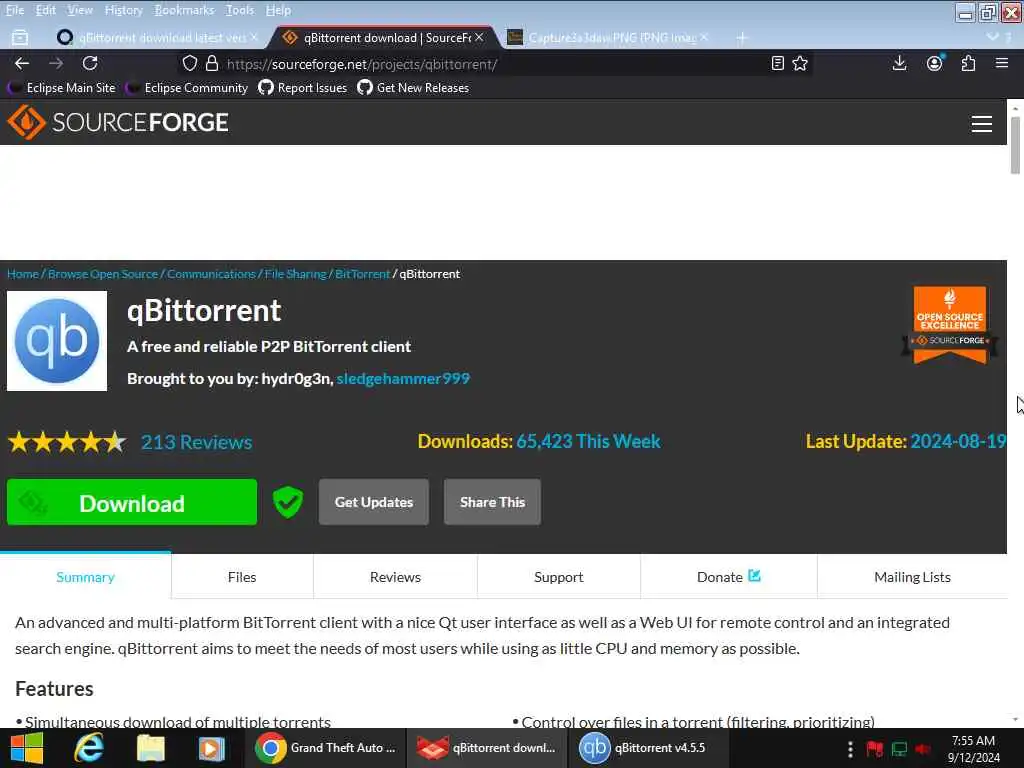This screenshot has width=1024, height=768.
Task: Reload the SourceForge page
Action: coord(90,63)
